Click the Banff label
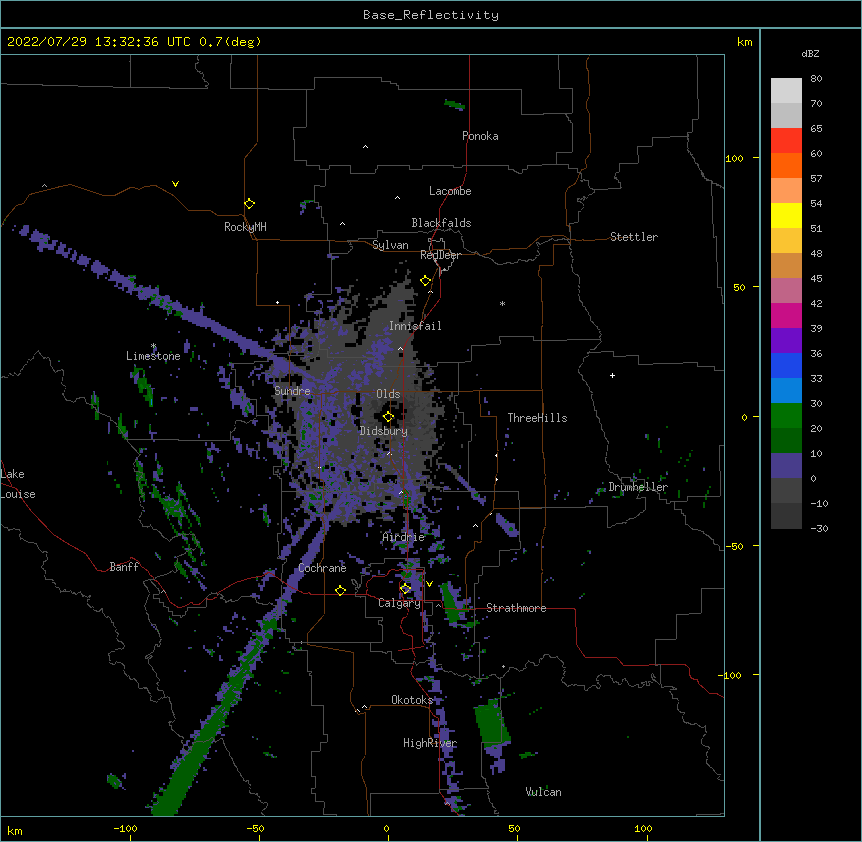862x842 pixels. 124,567
